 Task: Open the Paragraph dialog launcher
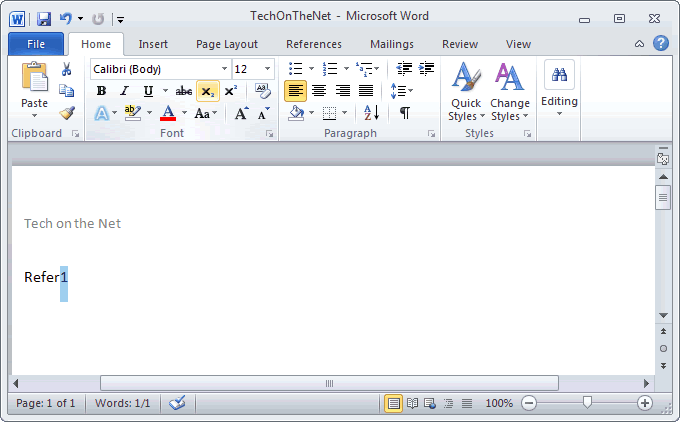click(x=432, y=134)
